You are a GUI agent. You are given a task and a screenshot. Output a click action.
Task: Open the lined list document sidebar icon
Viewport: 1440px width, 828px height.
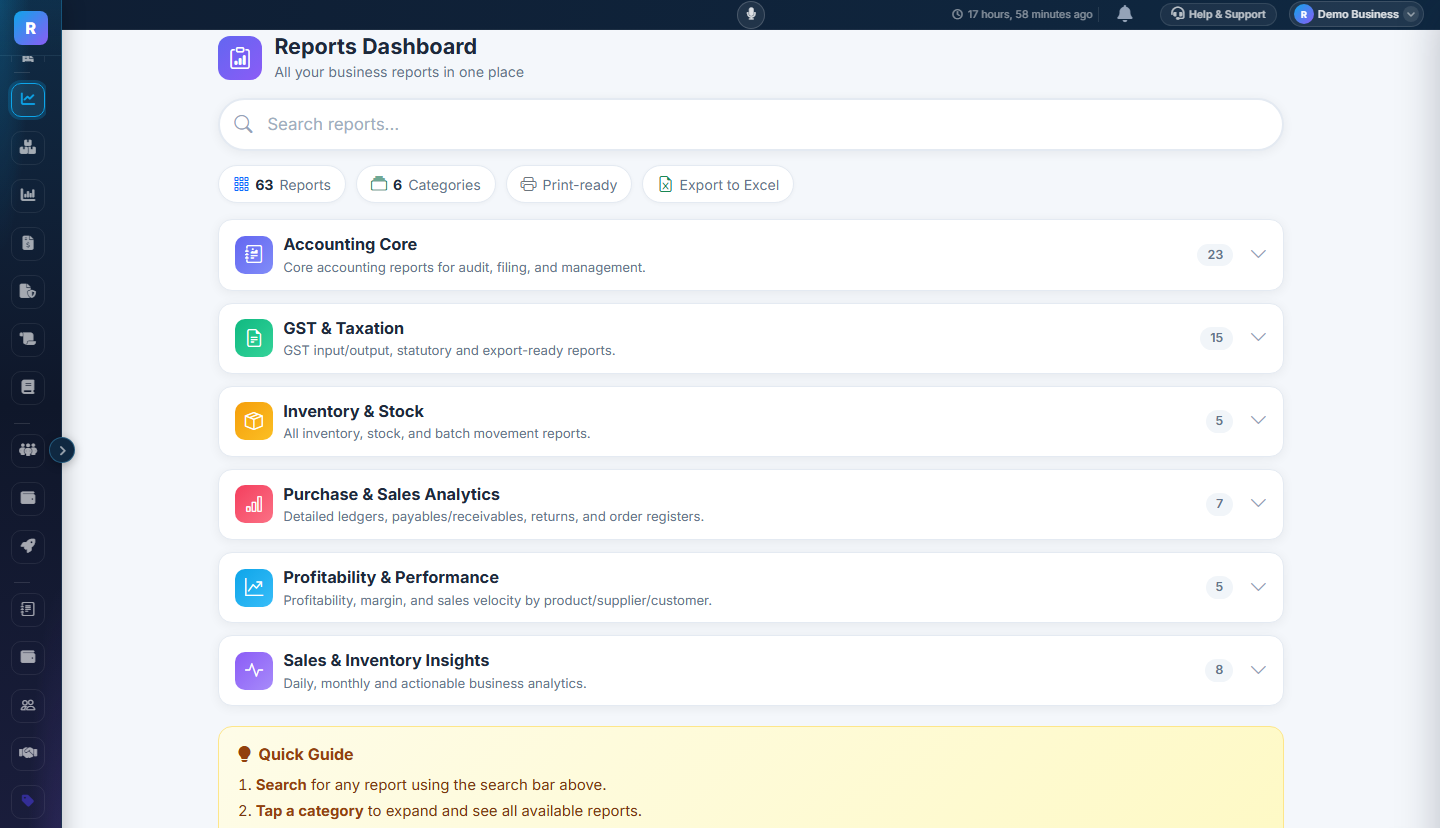click(28, 608)
